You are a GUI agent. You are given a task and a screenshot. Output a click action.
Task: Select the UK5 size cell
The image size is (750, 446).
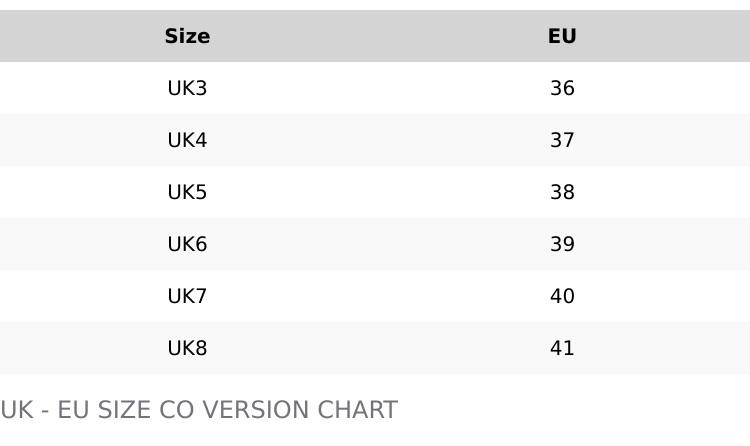coord(187,192)
